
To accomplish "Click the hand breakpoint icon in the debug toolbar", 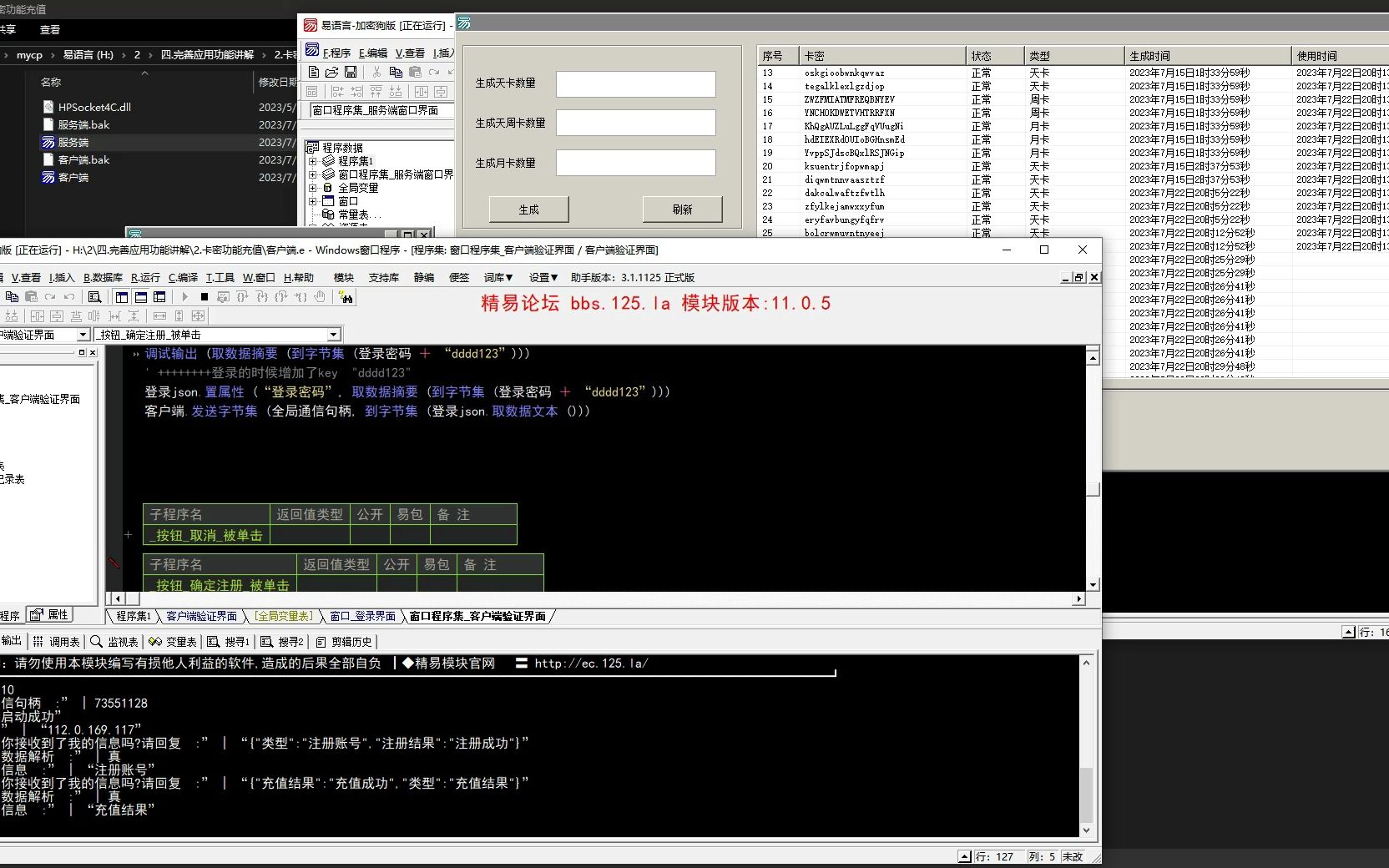I will [320, 296].
